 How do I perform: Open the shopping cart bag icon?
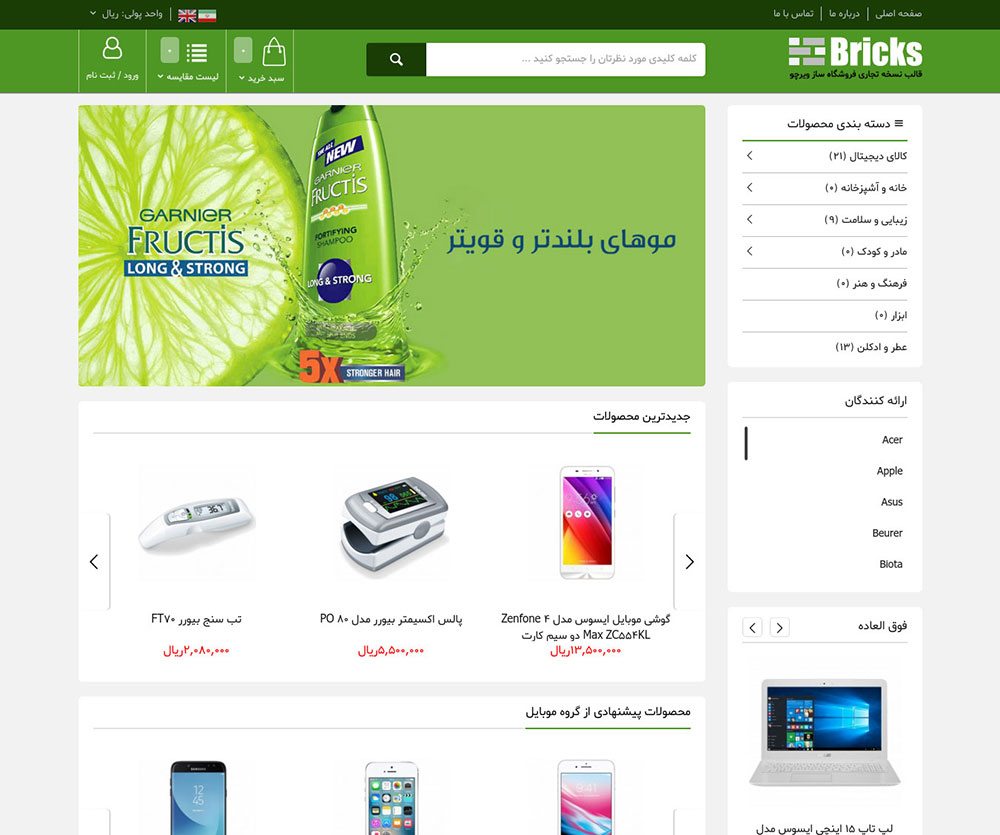point(274,52)
